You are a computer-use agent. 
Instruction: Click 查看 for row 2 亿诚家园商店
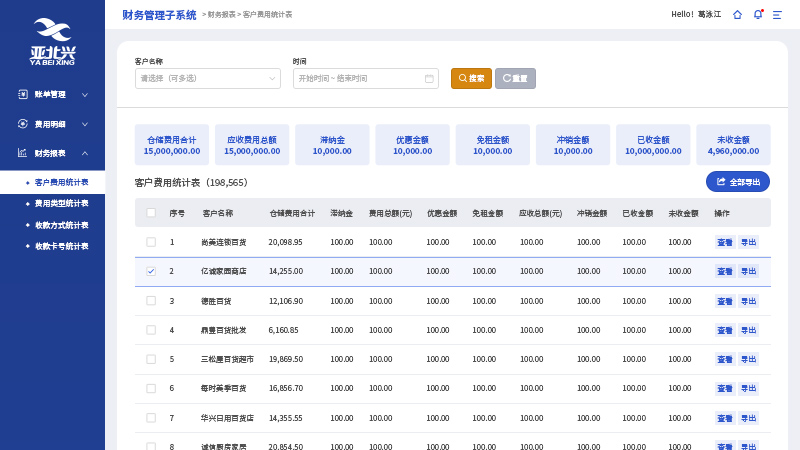tap(724, 271)
